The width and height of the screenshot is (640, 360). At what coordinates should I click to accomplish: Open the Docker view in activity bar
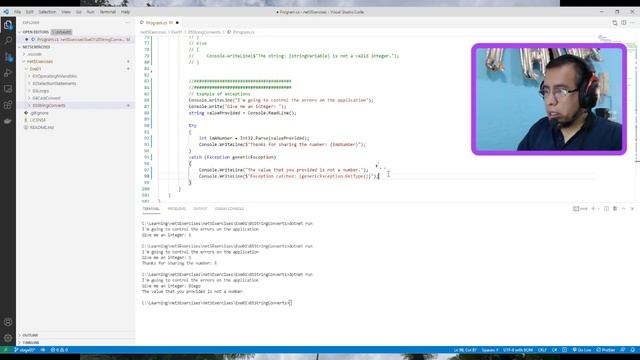coord(8,121)
